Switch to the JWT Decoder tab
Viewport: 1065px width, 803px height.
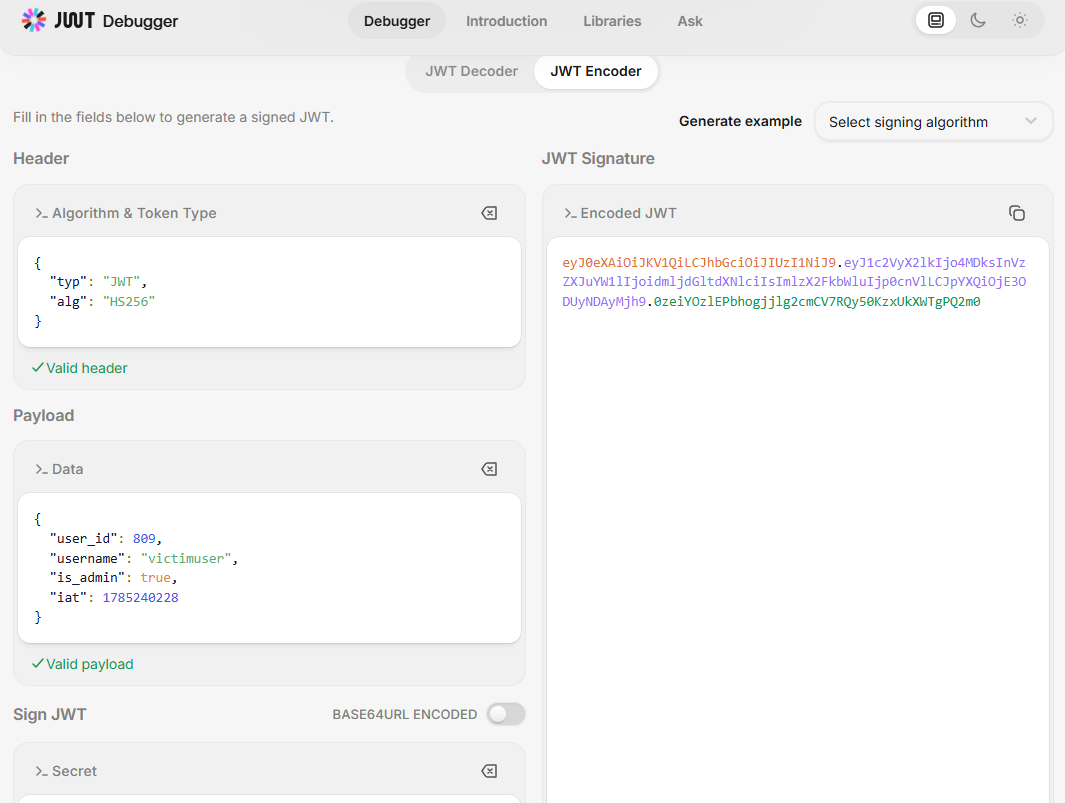pos(471,71)
